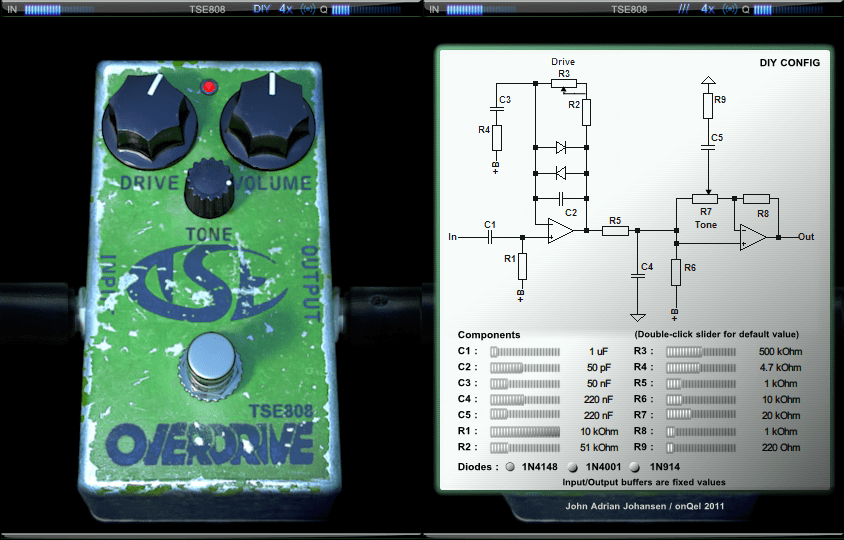Open the DIY config view
Image resolution: width=844 pixels, height=540 pixels.
(262, 8)
